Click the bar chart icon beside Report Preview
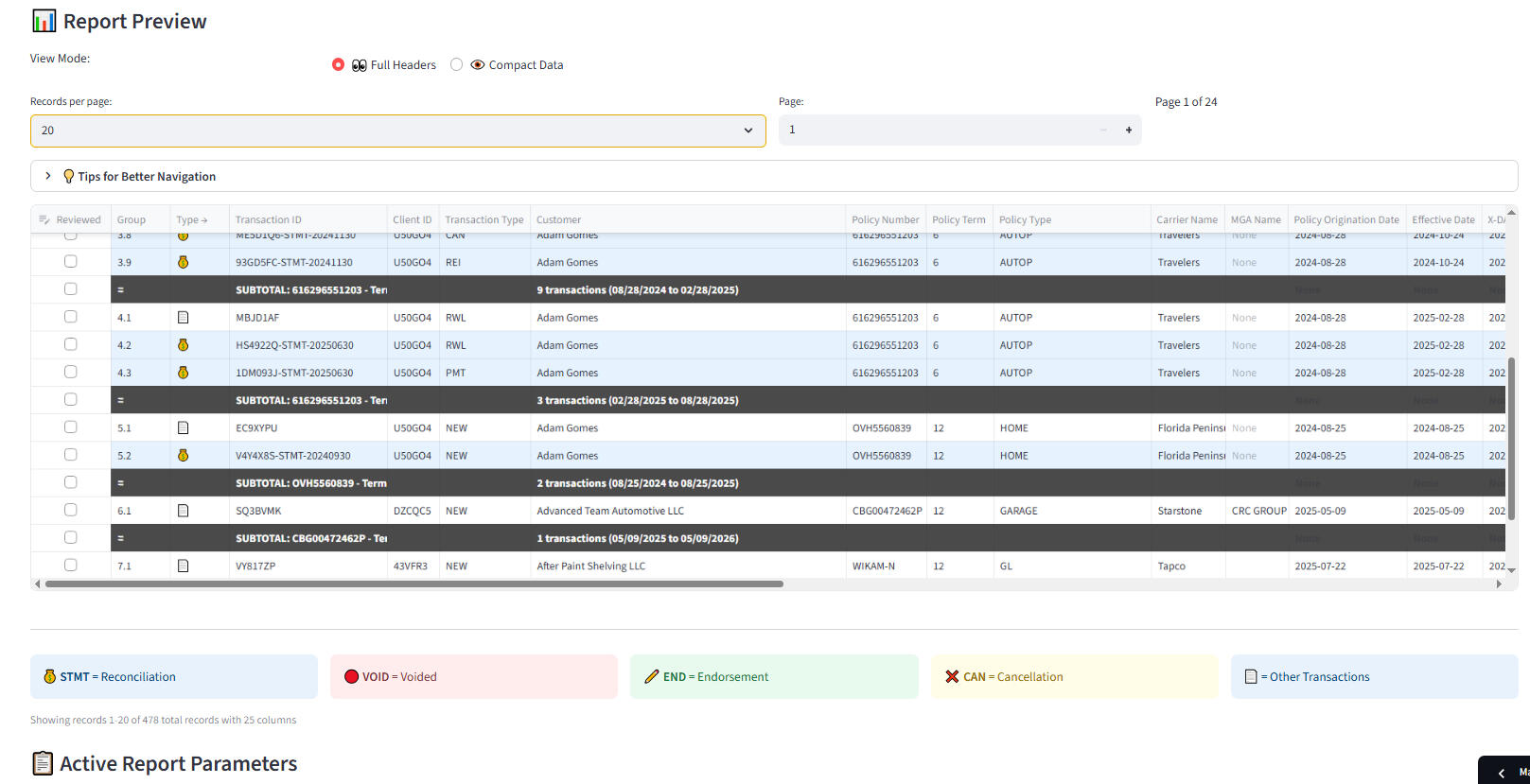The width and height of the screenshot is (1530, 784). [44, 21]
